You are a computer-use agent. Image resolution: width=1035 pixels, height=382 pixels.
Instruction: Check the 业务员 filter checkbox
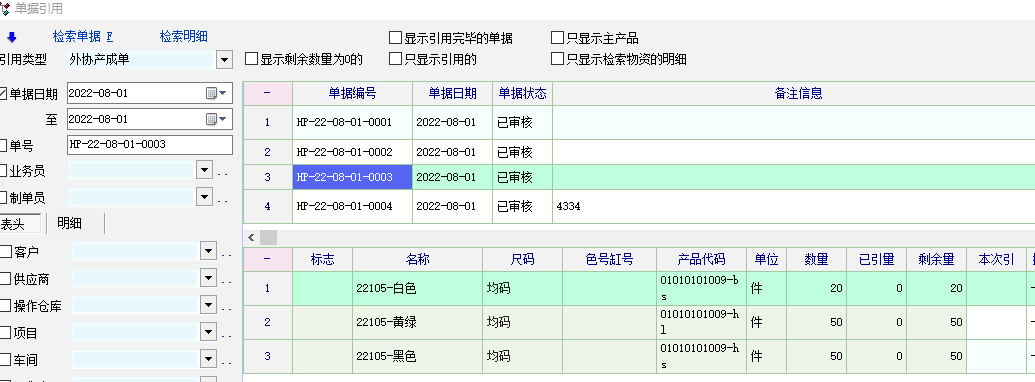click(3, 171)
